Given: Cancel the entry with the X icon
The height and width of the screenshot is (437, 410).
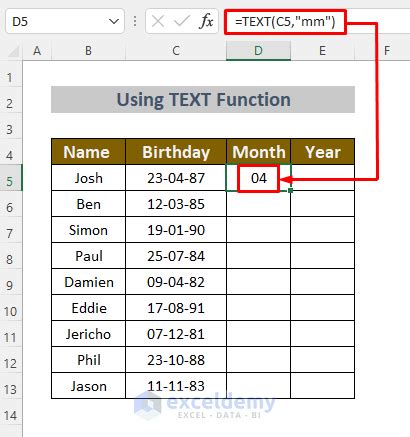Looking at the screenshot, I should click(158, 22).
